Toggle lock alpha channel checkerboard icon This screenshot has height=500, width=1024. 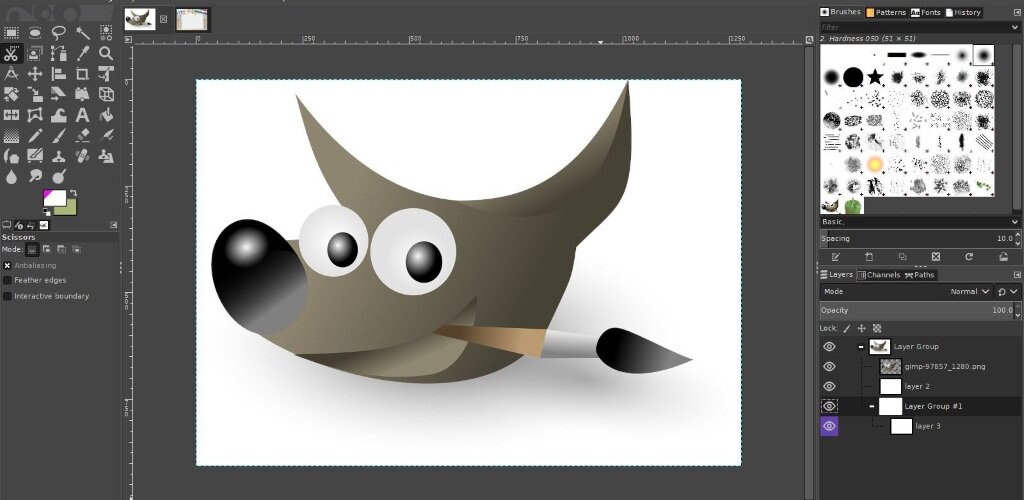pos(877,328)
